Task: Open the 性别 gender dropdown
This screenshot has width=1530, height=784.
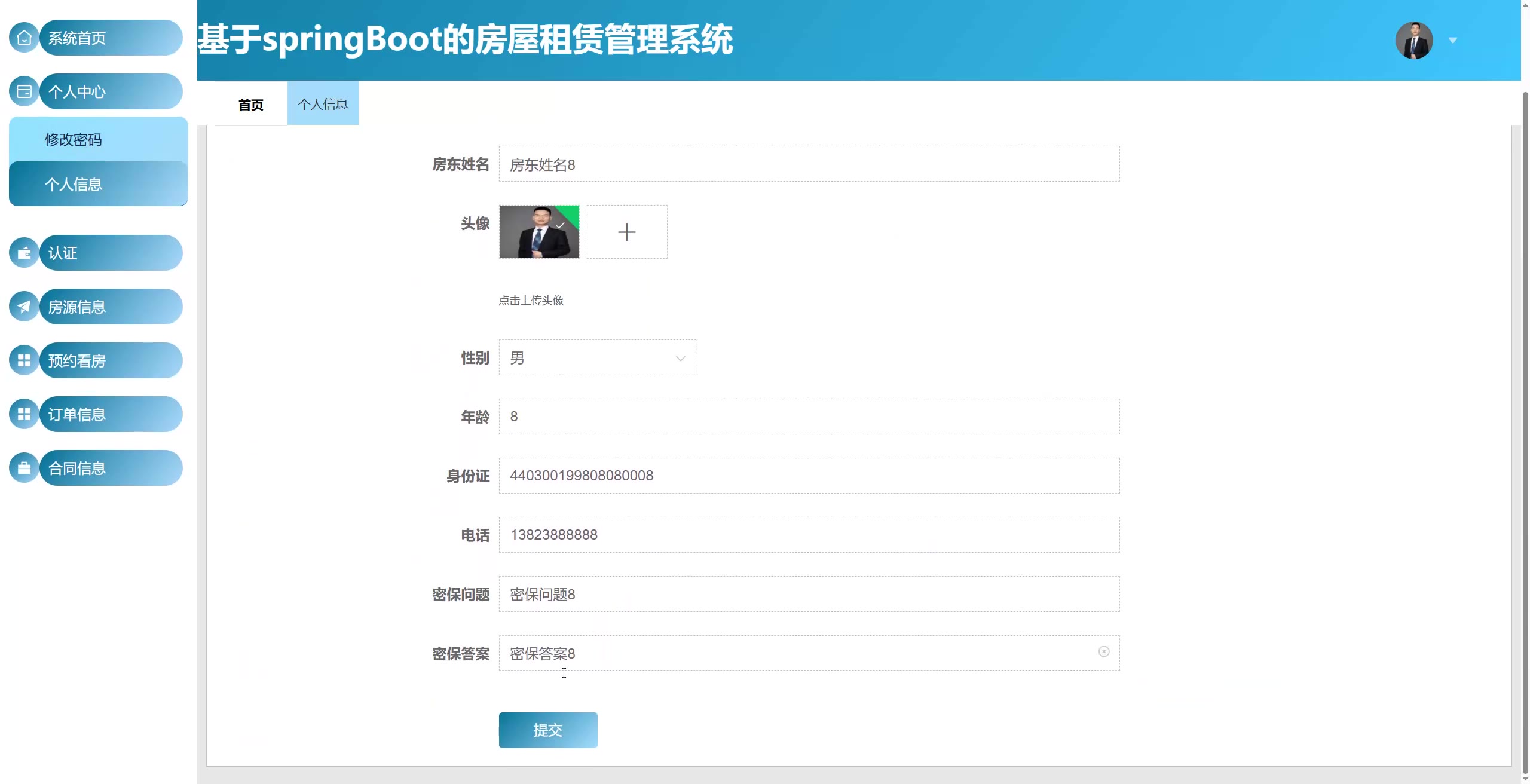Action: (596, 358)
